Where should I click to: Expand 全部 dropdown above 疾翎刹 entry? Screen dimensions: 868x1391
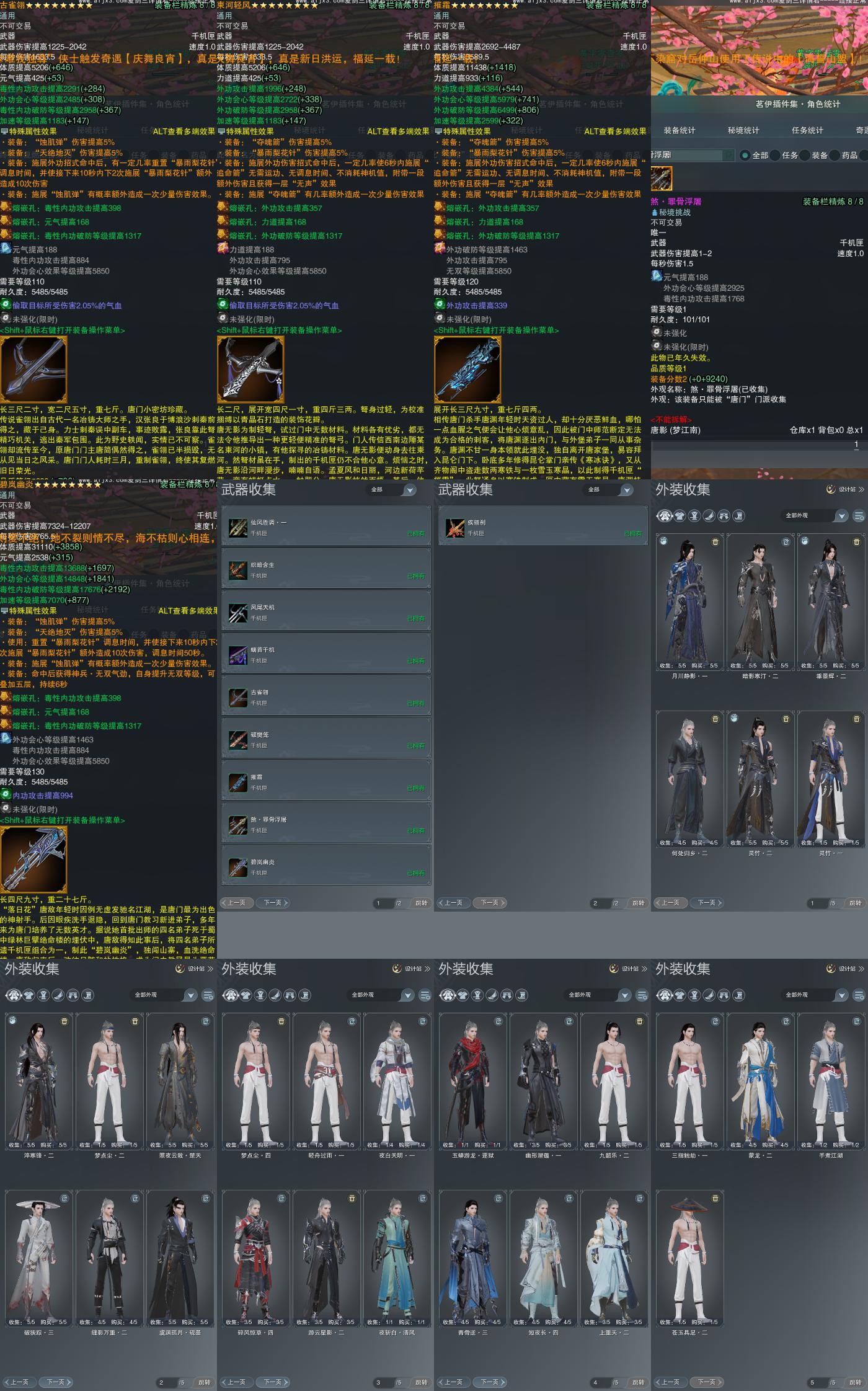[610, 490]
